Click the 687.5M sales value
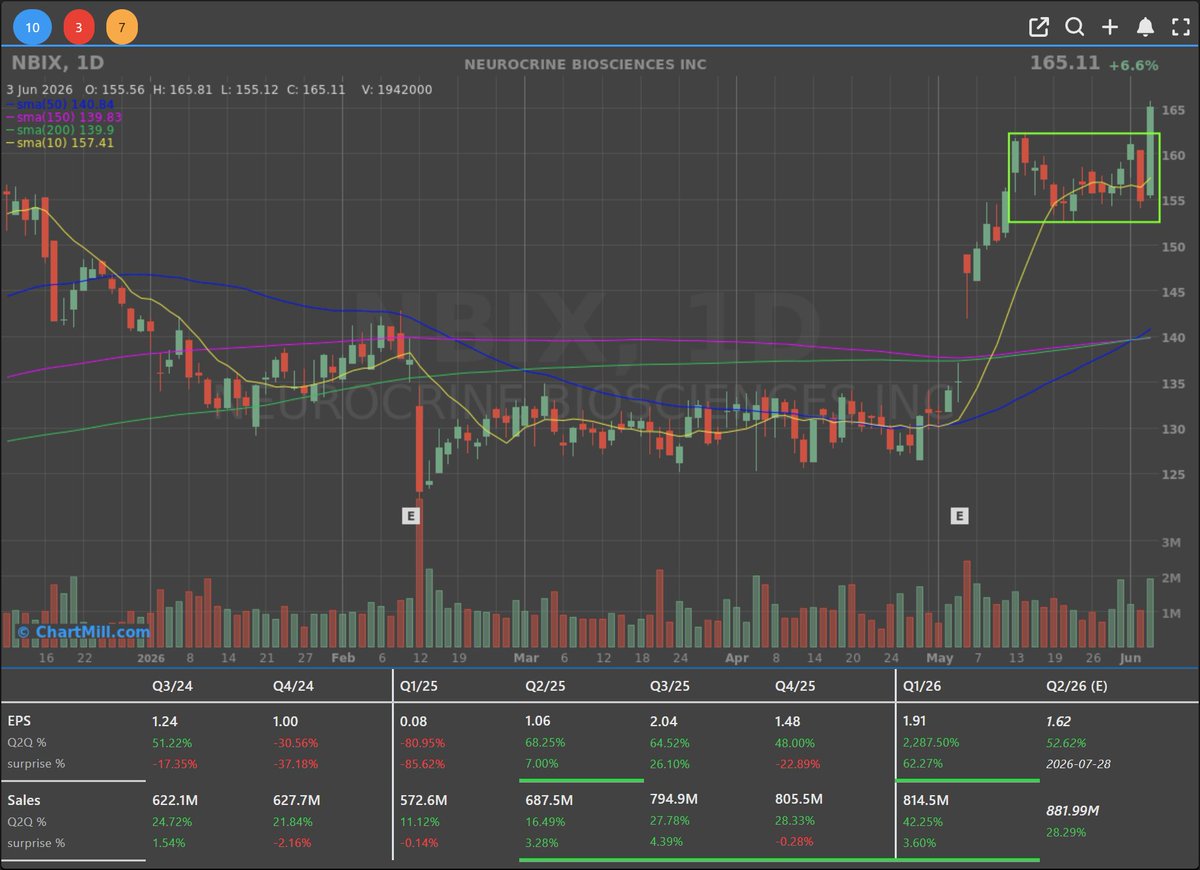This screenshot has width=1200, height=870. (549, 800)
